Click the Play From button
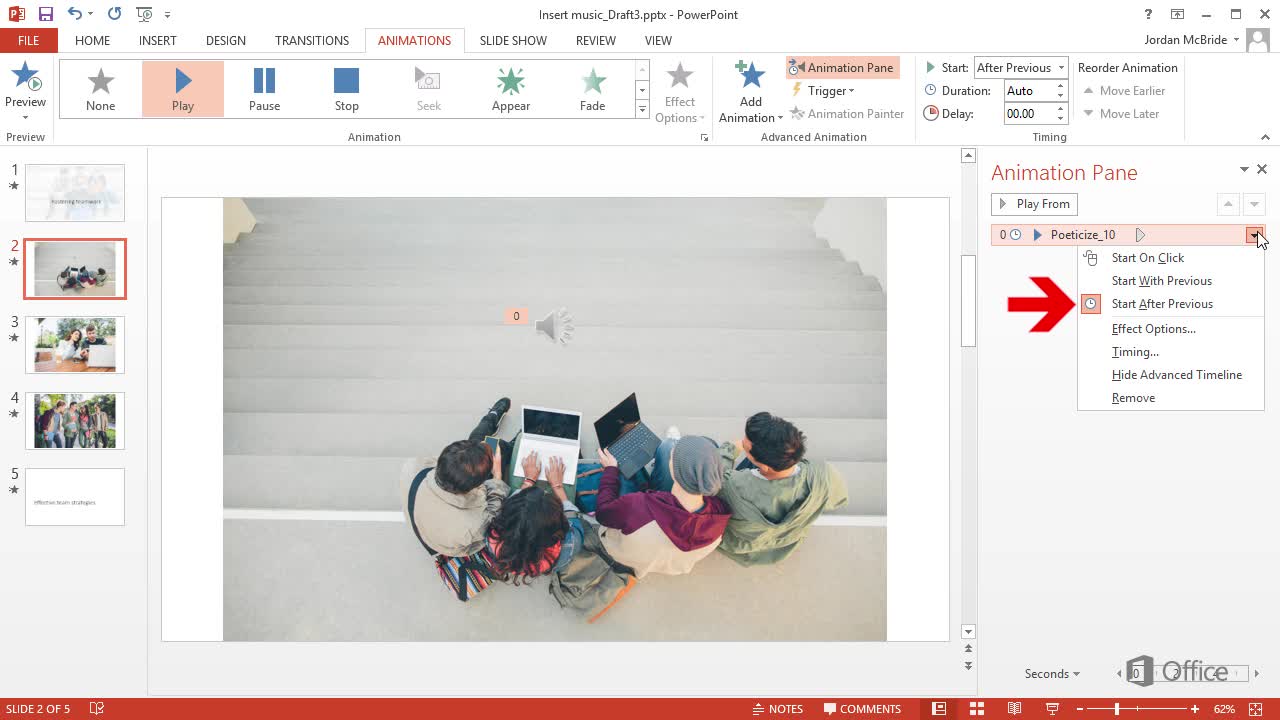1280x720 pixels. click(1034, 204)
